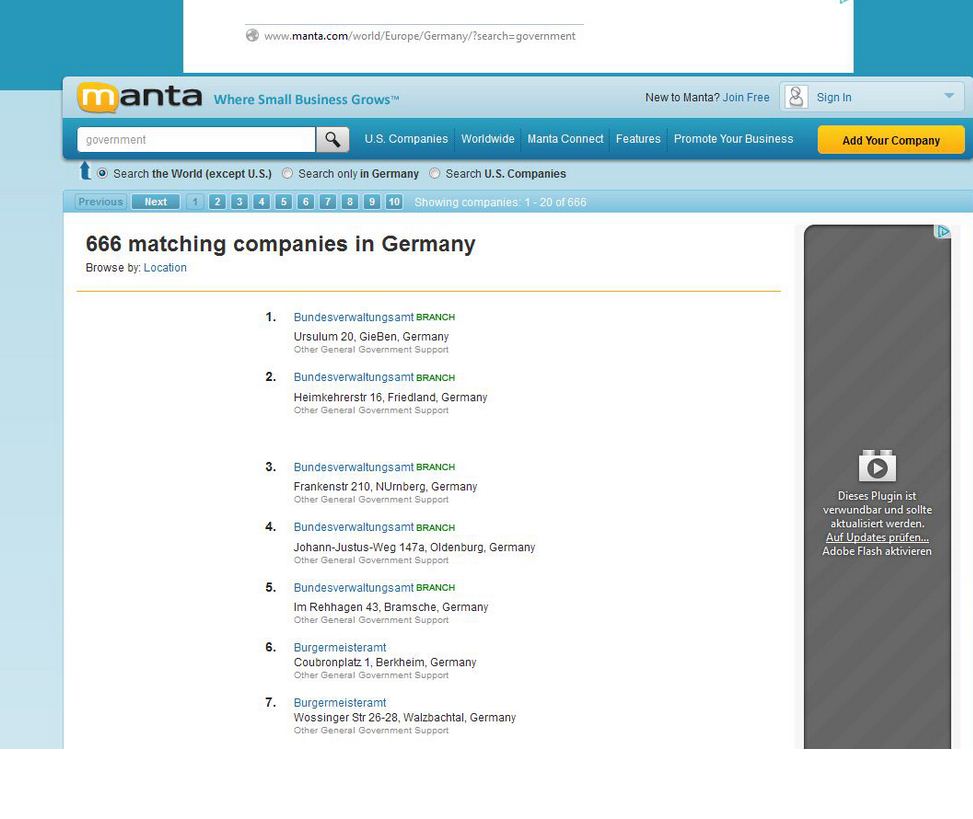Click the magnifying glass search button
The width and height of the screenshot is (973, 819).
tap(333, 140)
